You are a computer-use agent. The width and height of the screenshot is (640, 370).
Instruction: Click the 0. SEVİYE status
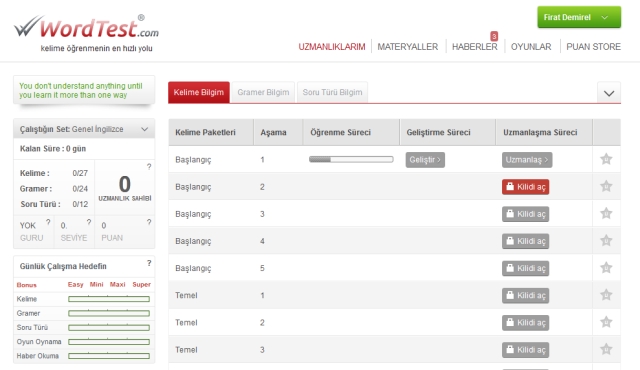(x=73, y=231)
